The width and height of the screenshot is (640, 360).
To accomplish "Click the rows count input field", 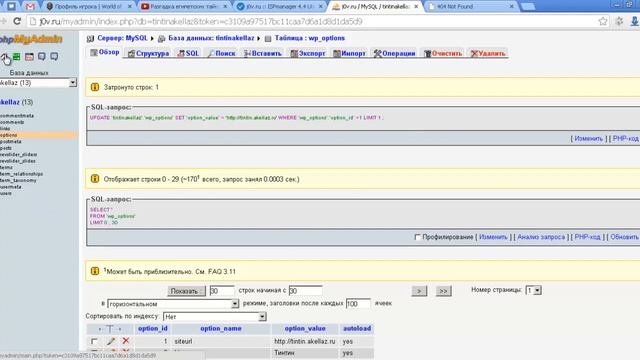I will [222, 291].
